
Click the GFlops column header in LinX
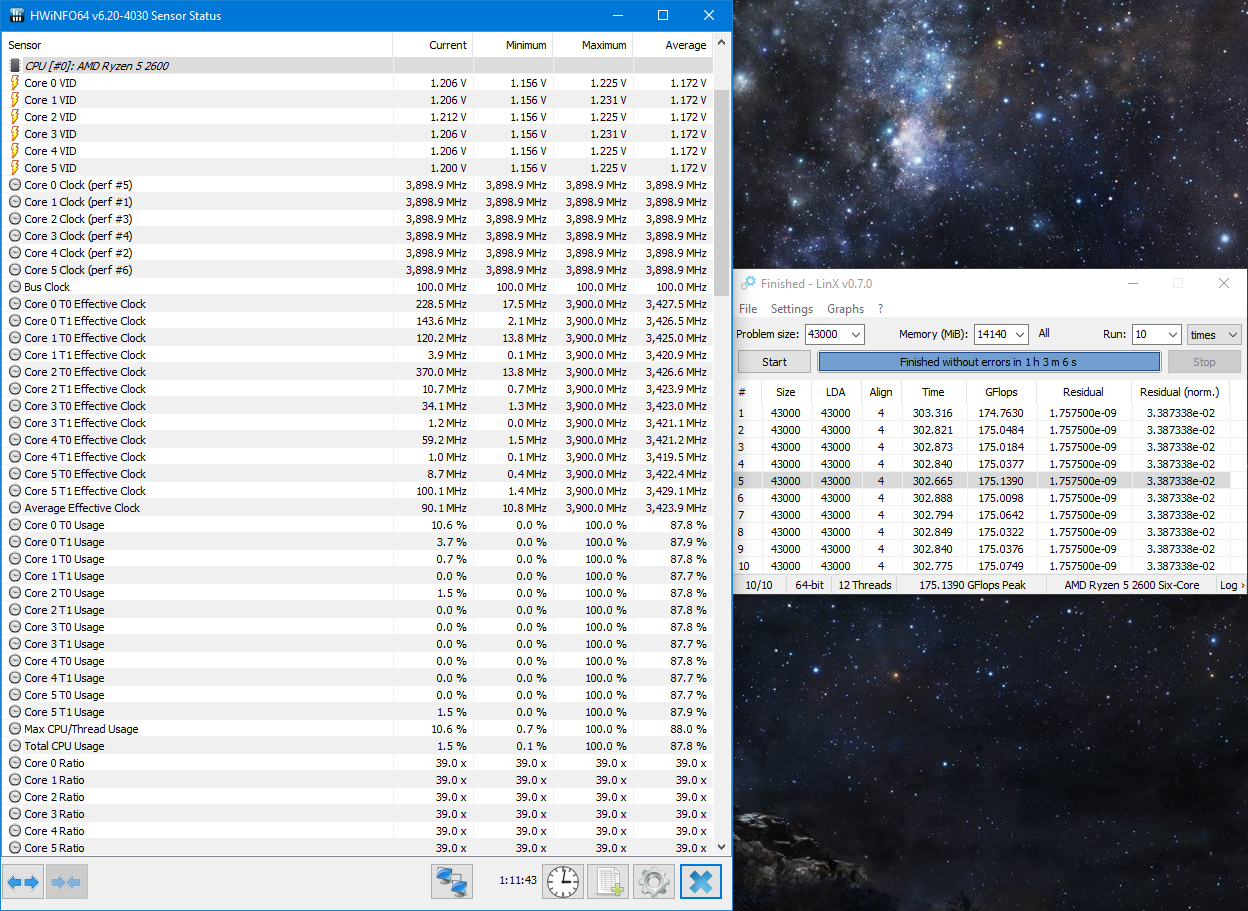click(x=1001, y=392)
